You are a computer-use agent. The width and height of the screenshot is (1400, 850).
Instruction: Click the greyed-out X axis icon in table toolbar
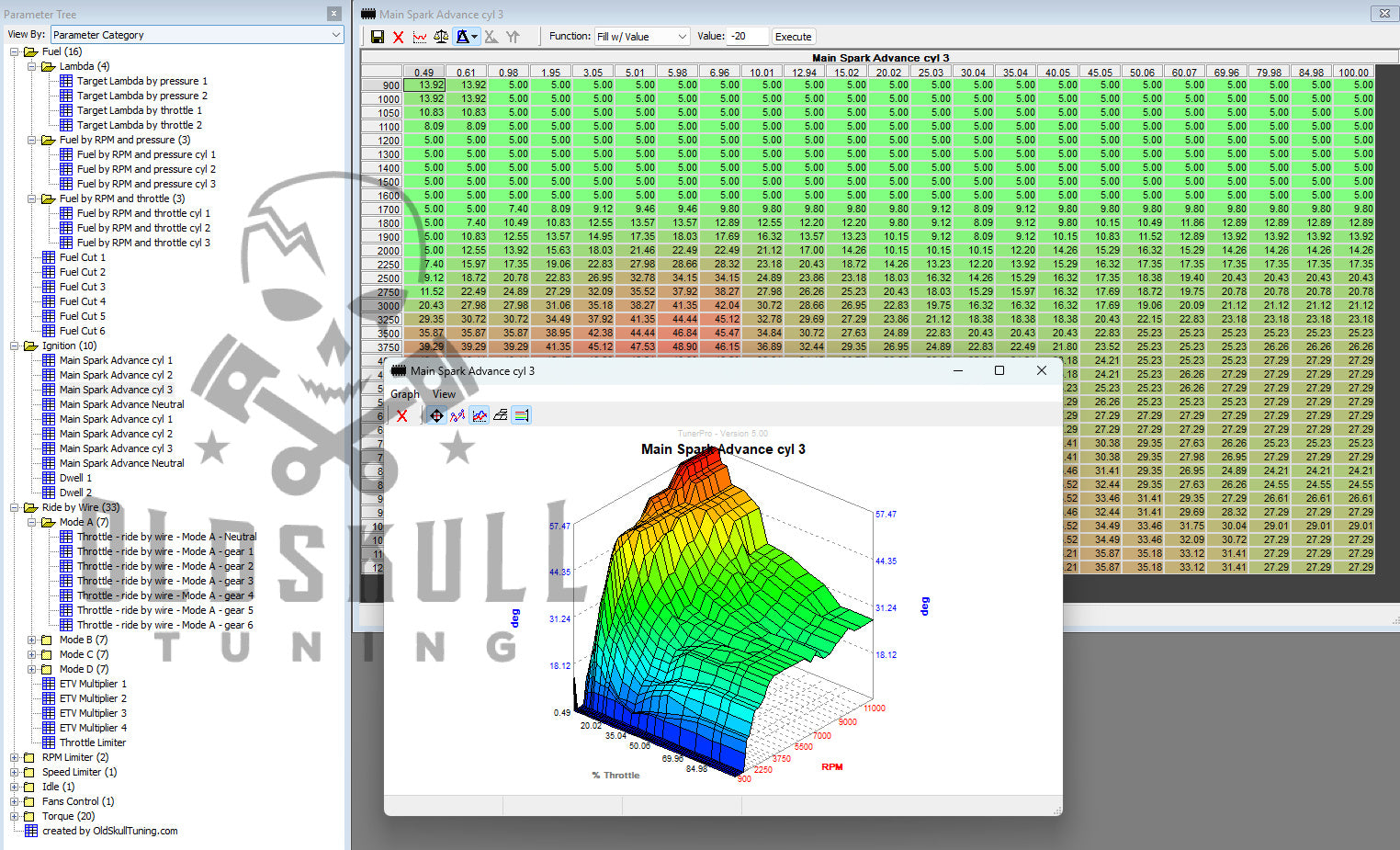click(491, 37)
